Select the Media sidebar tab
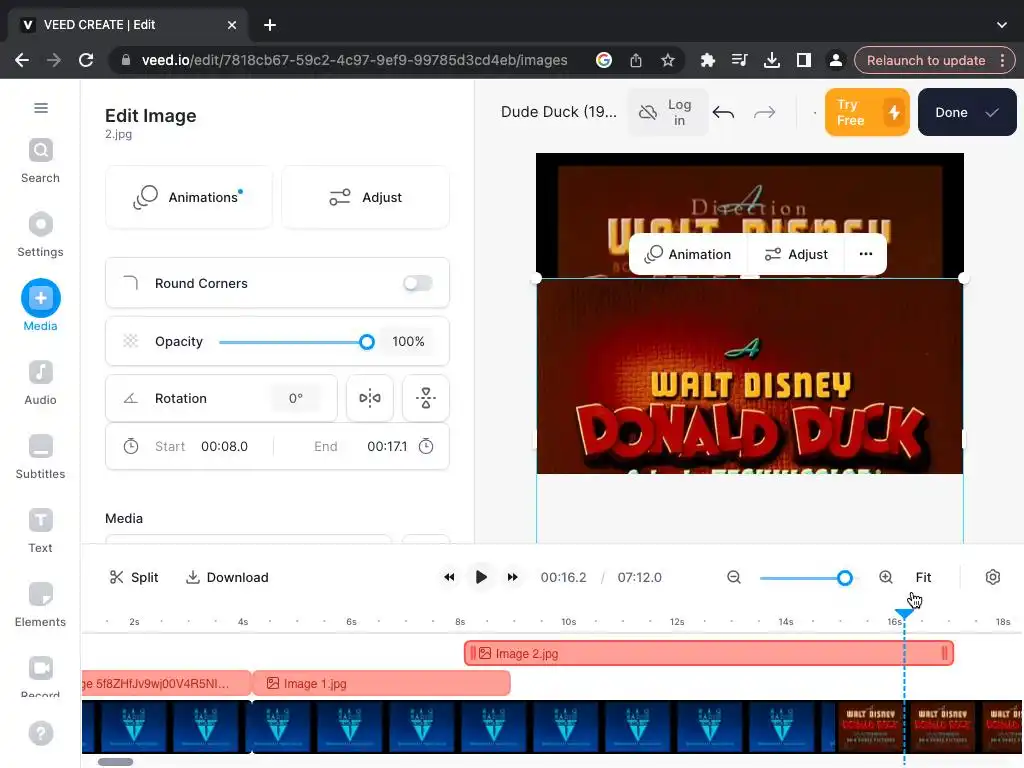Screen dimensions: 1024x768 [x=40, y=306]
